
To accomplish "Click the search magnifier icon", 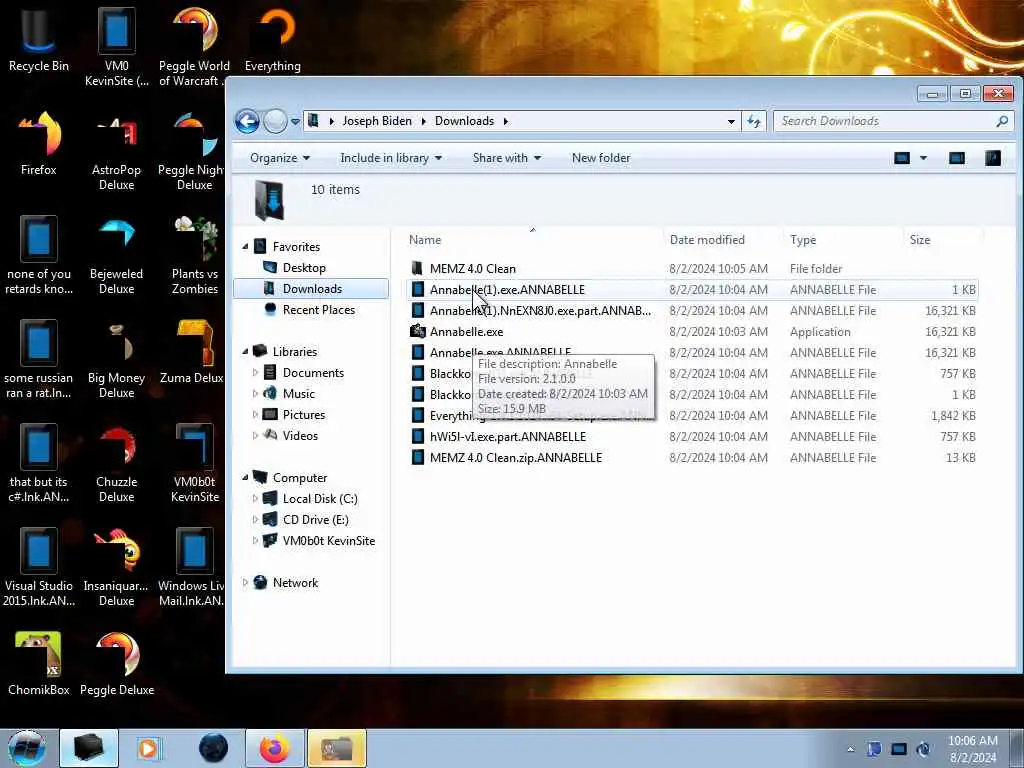I will tap(1002, 121).
